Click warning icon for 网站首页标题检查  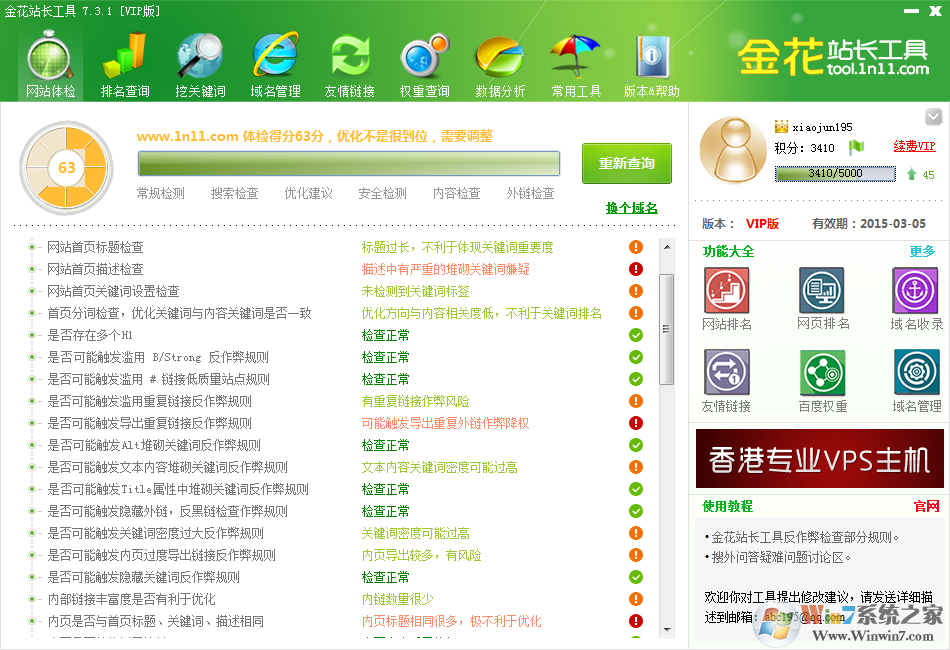[x=636, y=247]
